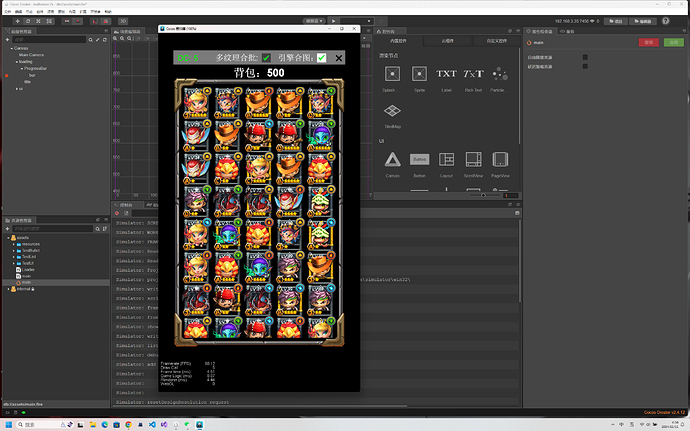
Task: Select the Rotate transform tool in toolbar
Action: (28, 21)
